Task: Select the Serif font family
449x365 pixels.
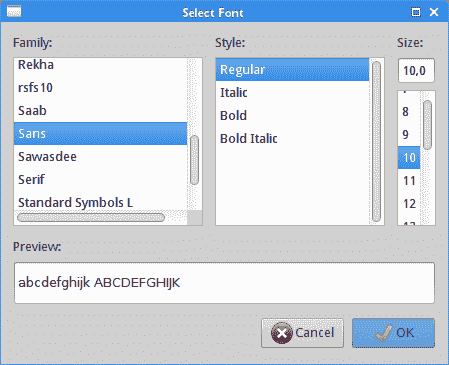Action: click(x=100, y=180)
